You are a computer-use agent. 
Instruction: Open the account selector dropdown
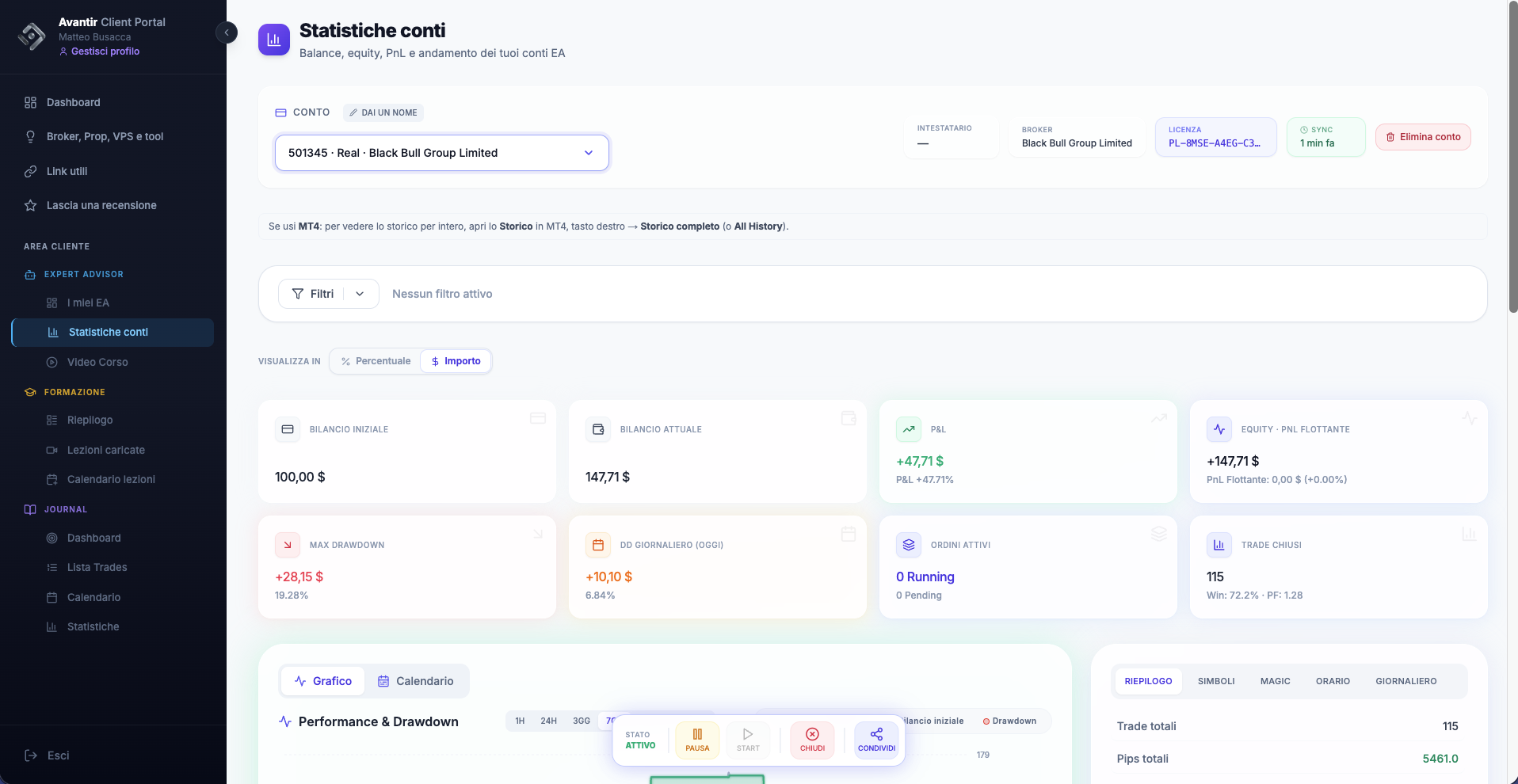coord(441,153)
